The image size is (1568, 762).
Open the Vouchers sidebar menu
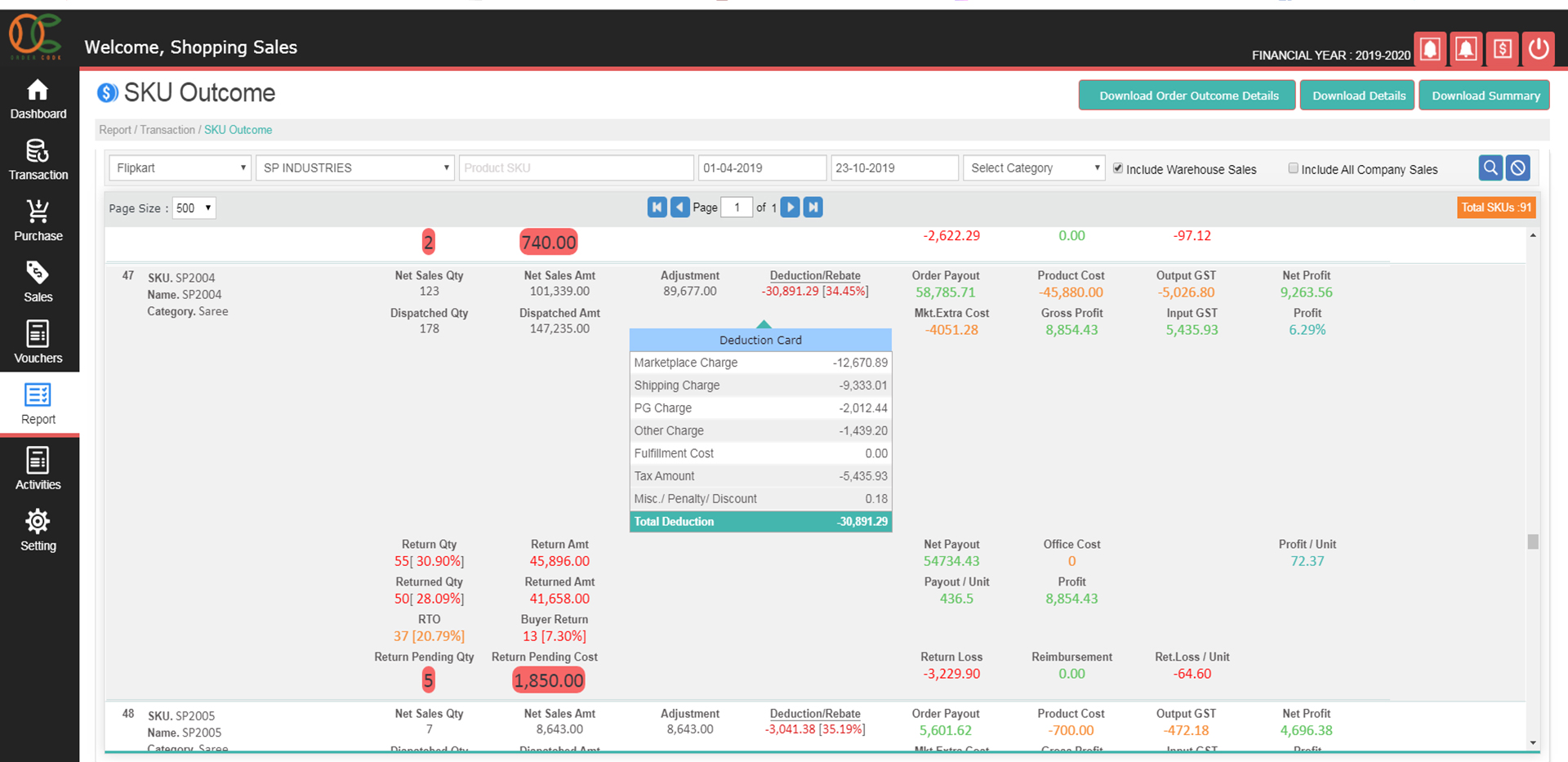38,342
